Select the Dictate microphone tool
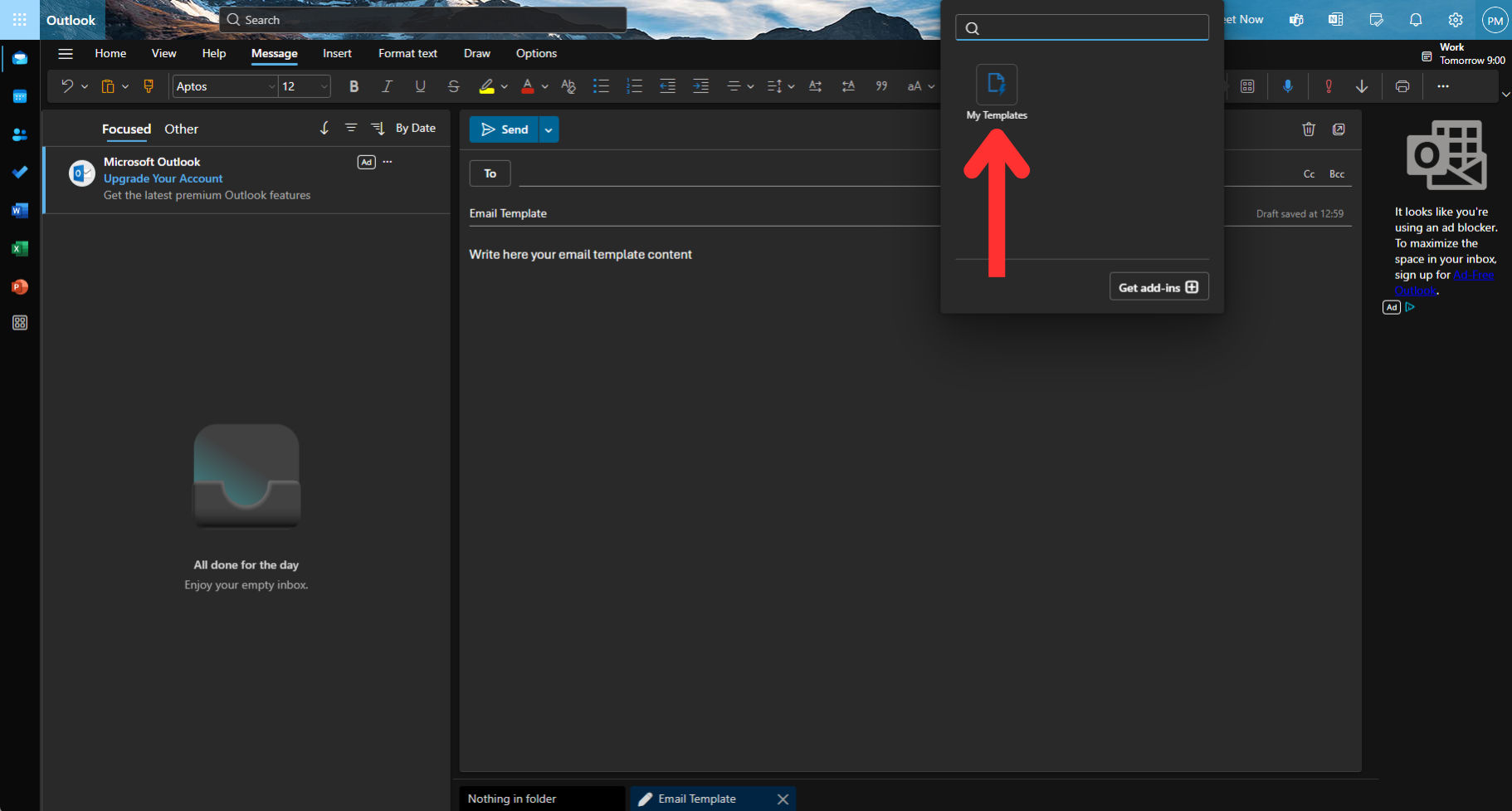This screenshot has height=811, width=1512. (x=1289, y=85)
